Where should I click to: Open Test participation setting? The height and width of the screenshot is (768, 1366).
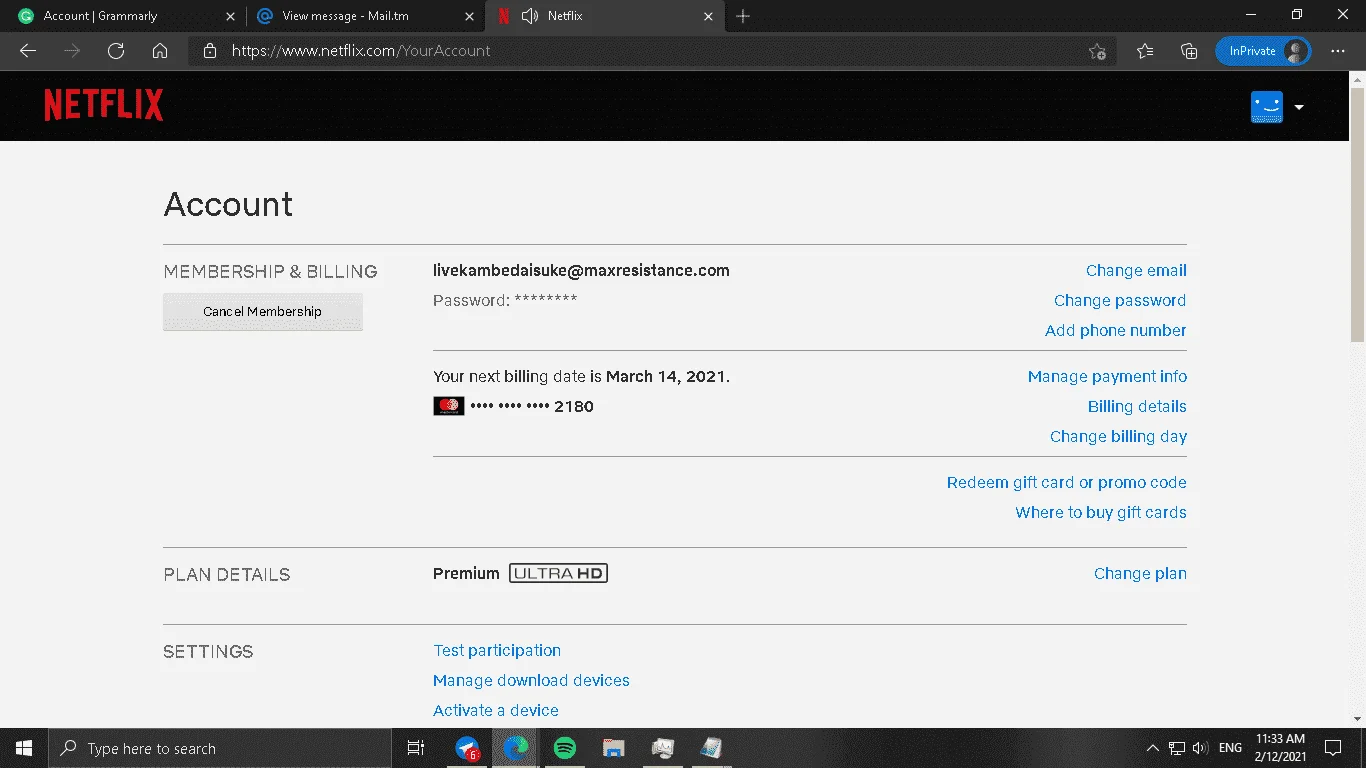497,651
